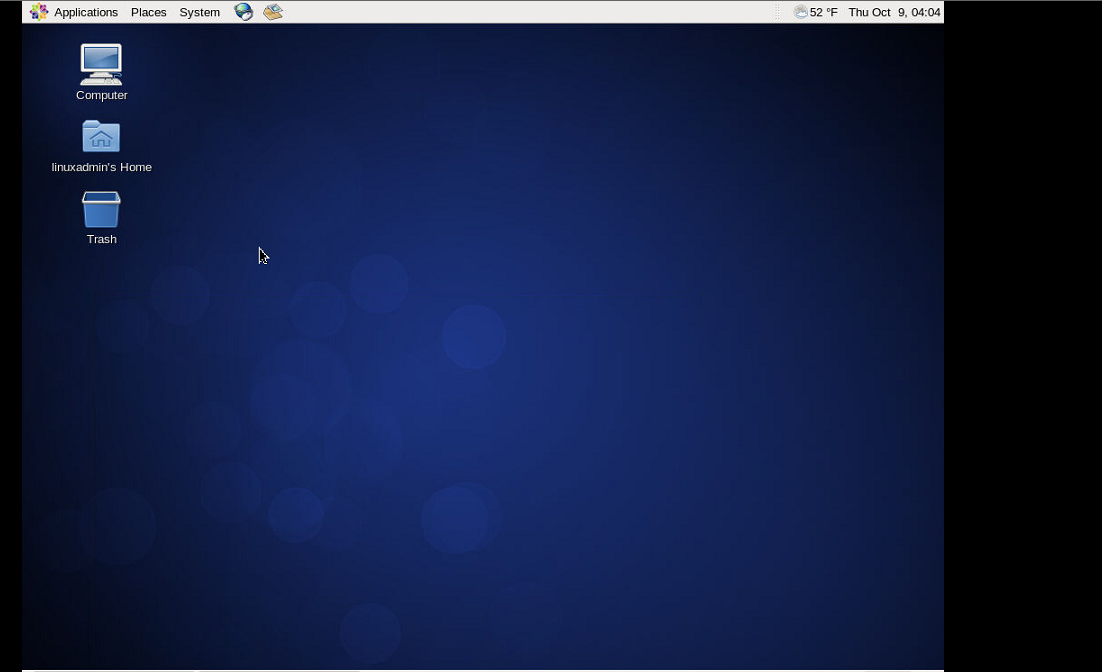Click the dotted handle left of weather
Image resolution: width=1102 pixels, height=672 pixels.
click(778, 12)
